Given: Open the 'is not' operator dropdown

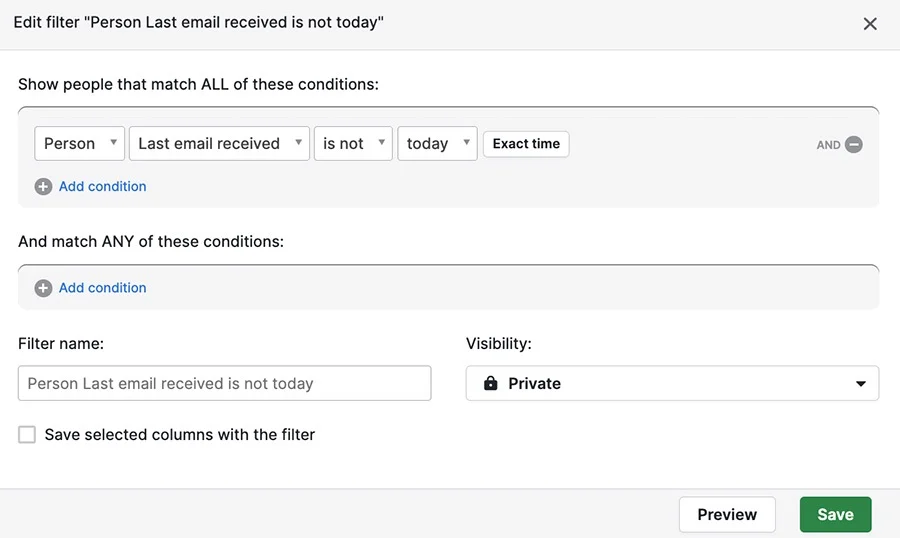Looking at the screenshot, I should point(353,144).
